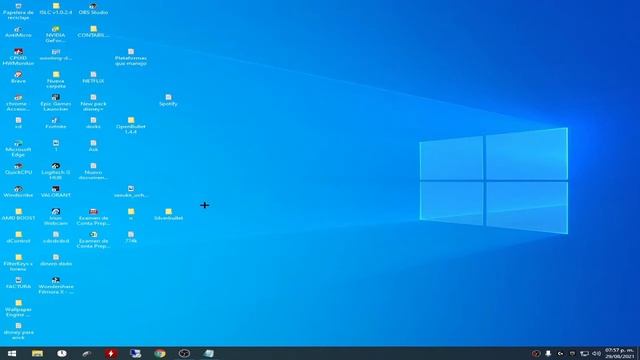Open the NVIDIA GeForce desktop shortcut

pyautogui.click(x=56, y=34)
